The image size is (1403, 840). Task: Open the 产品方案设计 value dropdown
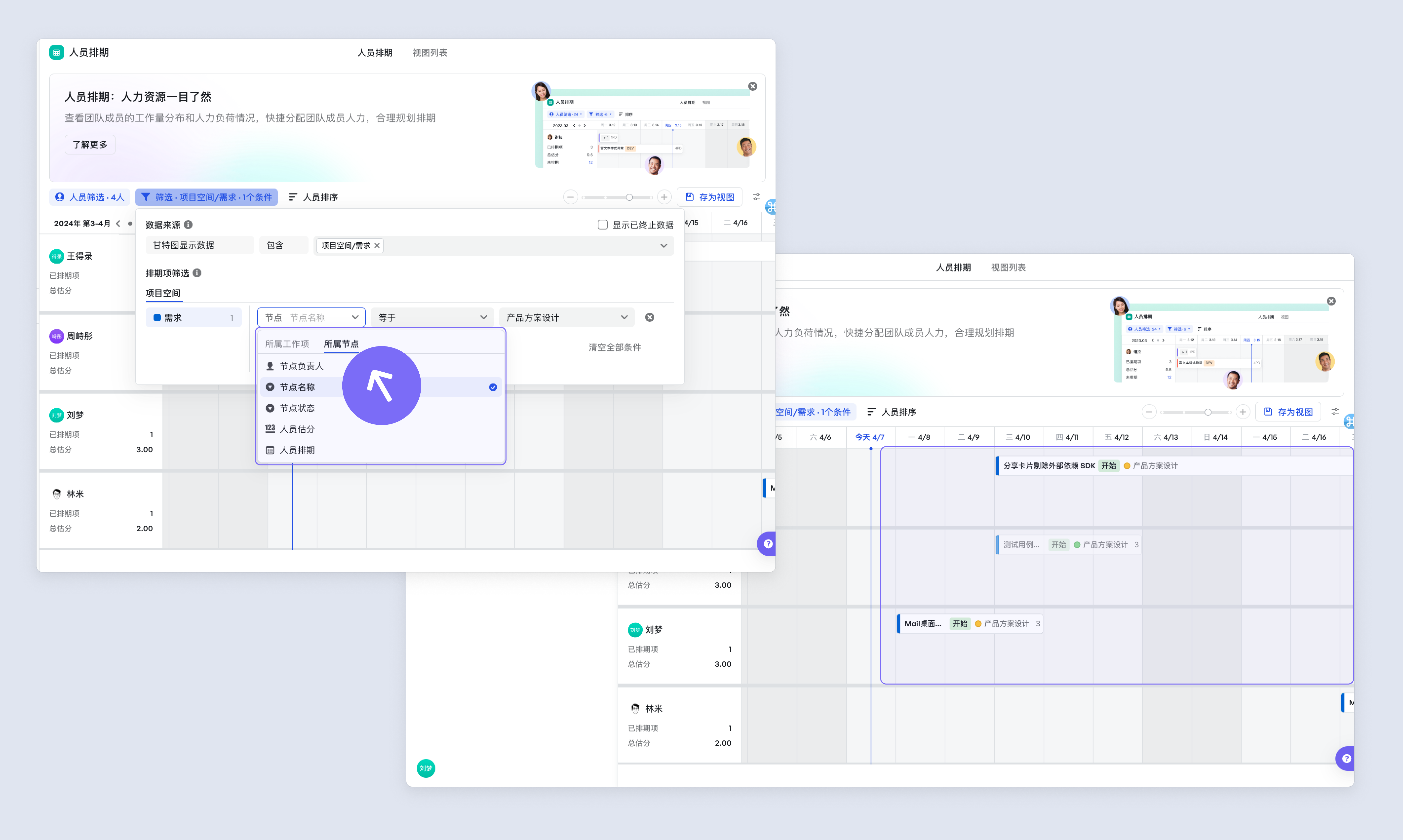pyautogui.click(x=567, y=318)
